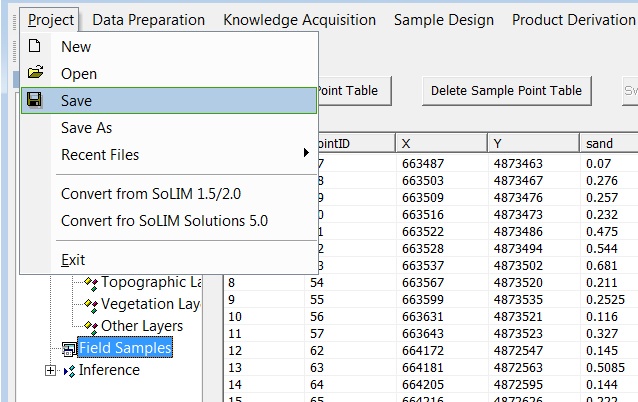
Task: Click Y cell 4872547
Action: pos(533,351)
